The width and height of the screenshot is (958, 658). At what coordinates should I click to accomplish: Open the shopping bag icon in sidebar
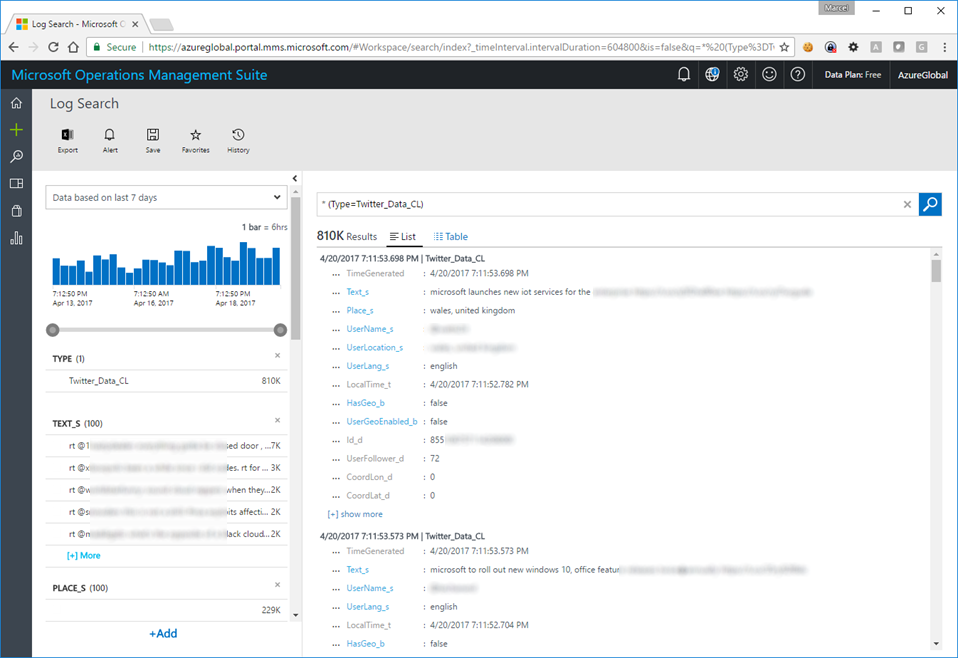click(x=16, y=211)
